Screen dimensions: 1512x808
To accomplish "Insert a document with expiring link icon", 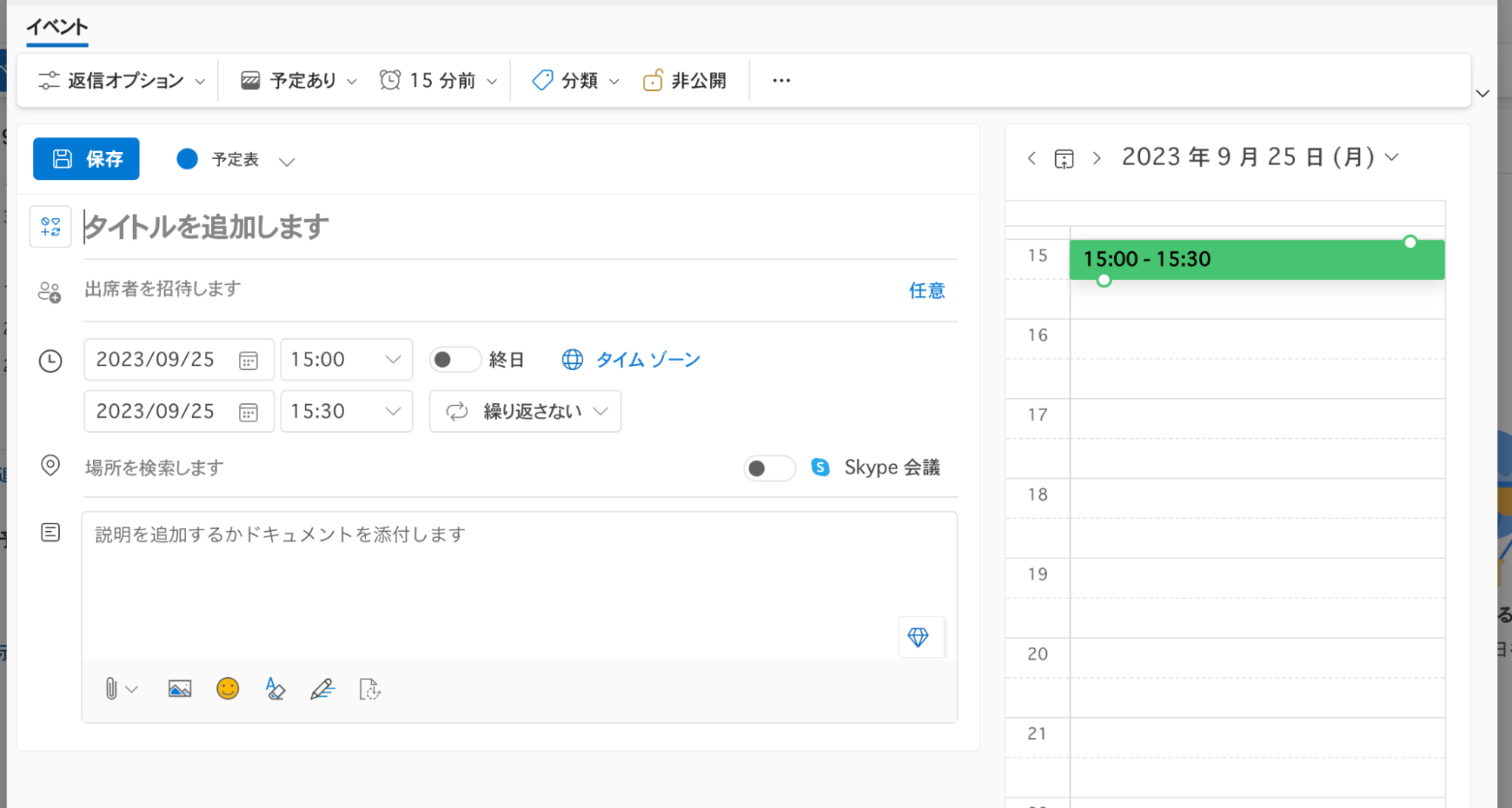I will [369, 689].
